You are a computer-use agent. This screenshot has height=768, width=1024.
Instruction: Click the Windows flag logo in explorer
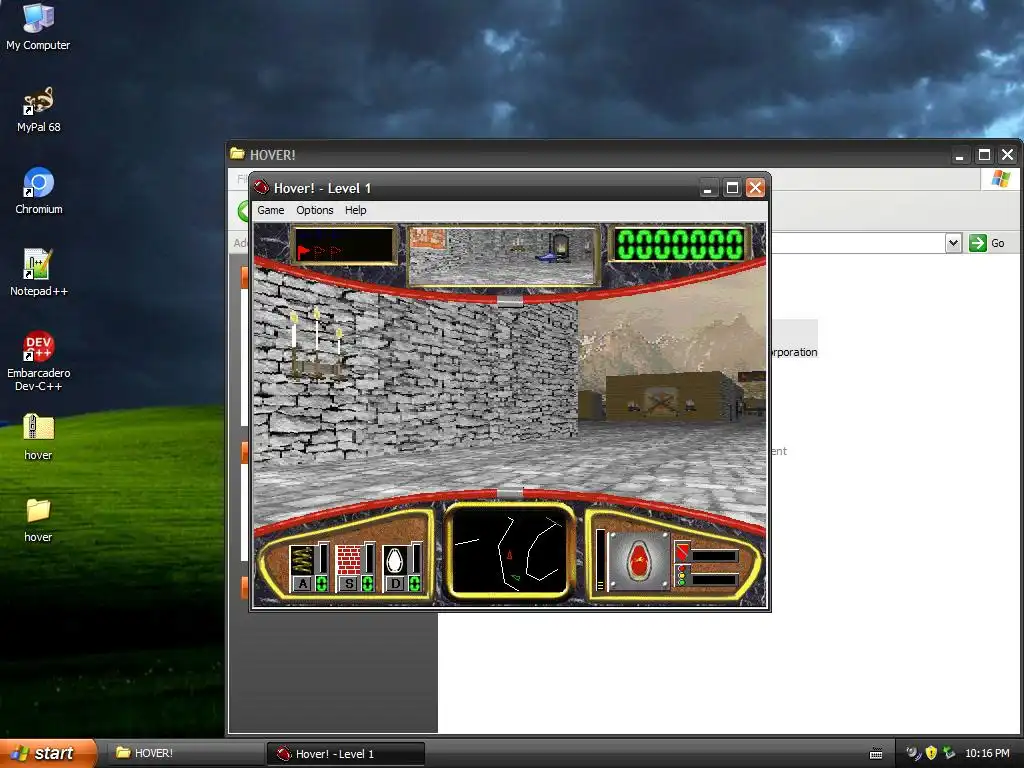tap(1000, 178)
